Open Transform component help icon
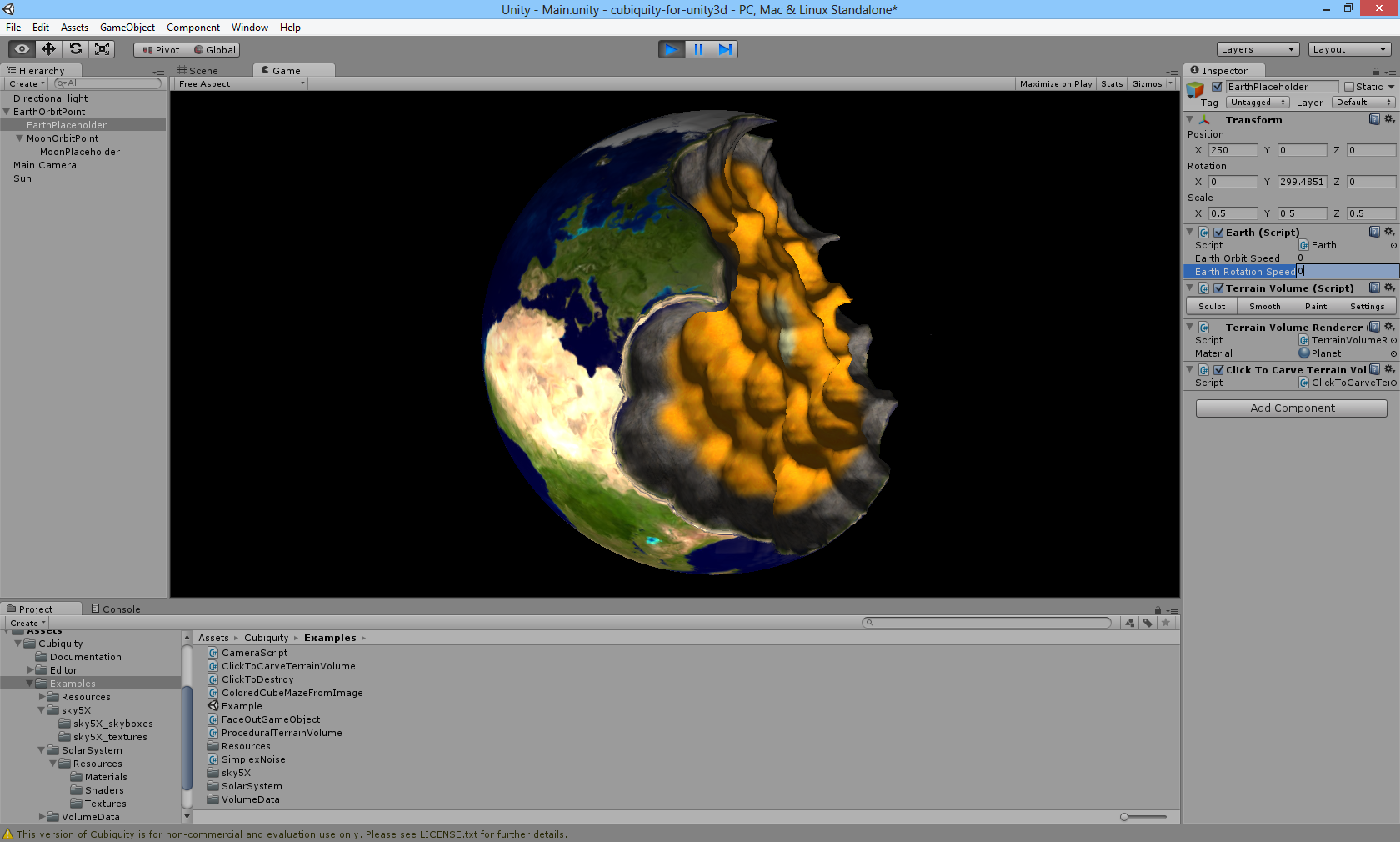Image resolution: width=1400 pixels, height=842 pixels. (x=1374, y=119)
